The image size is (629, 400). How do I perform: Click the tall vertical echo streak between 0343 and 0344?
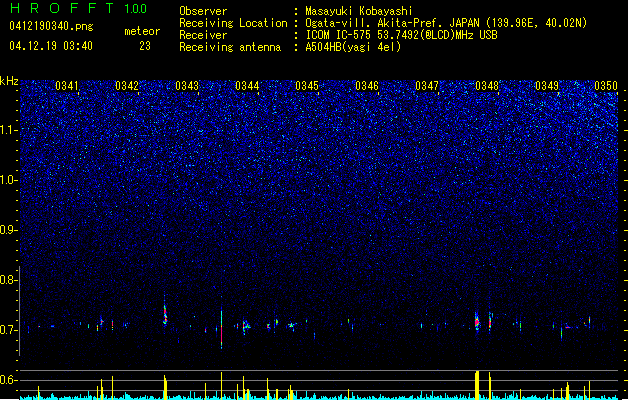click(221, 328)
